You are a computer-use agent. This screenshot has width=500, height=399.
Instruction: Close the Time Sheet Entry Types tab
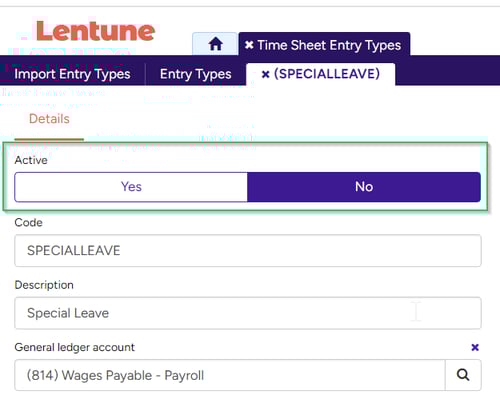coord(249,45)
